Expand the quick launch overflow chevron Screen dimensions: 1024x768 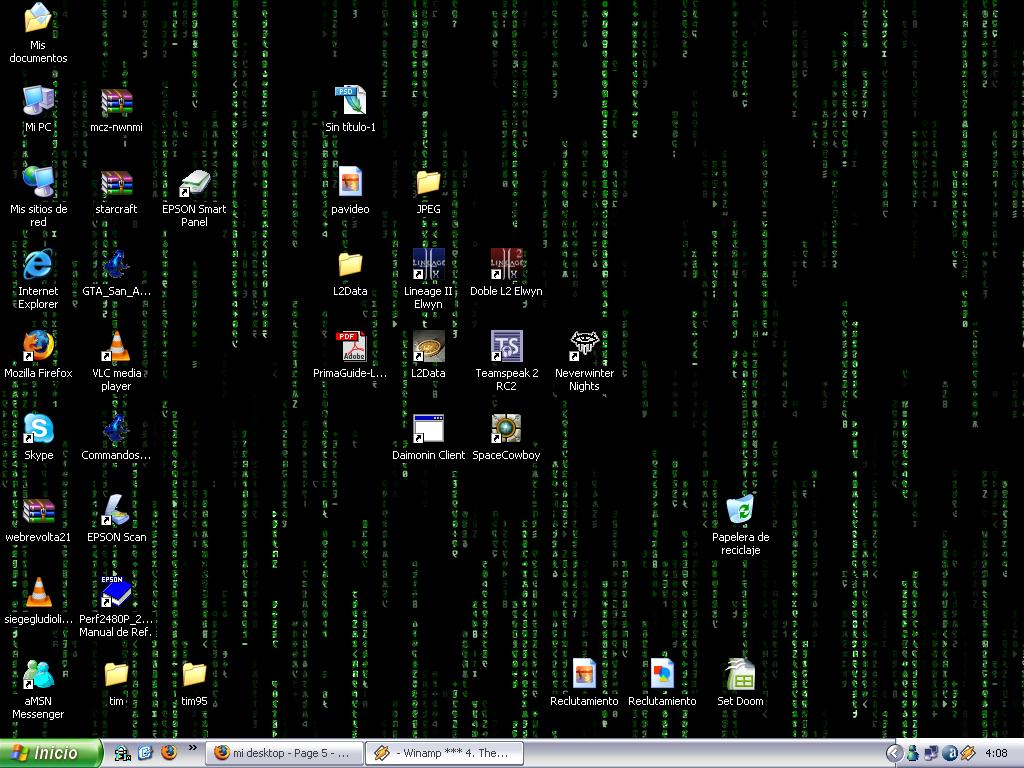193,748
